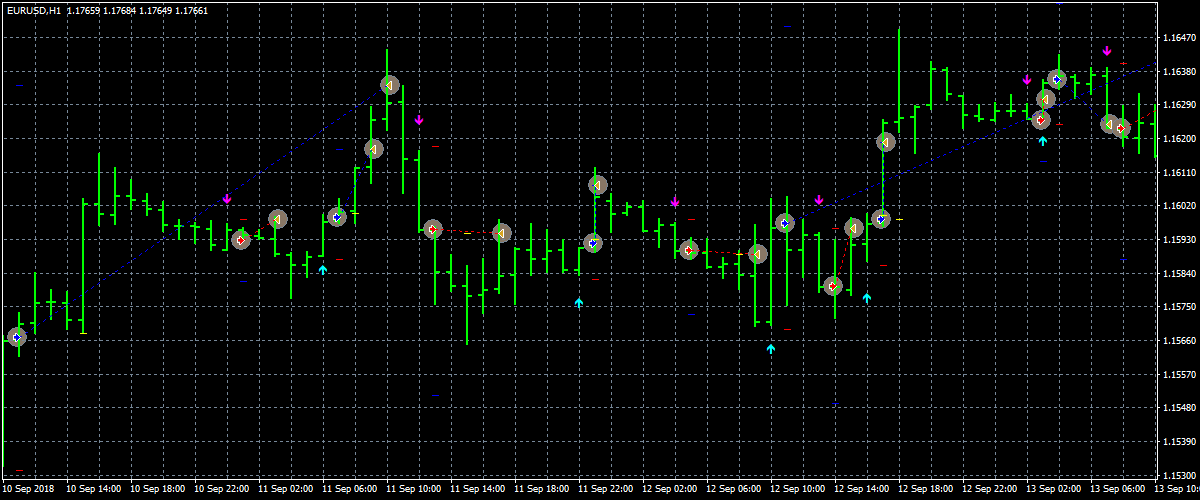The image size is (1200, 500).
Task: Select the 12 Sep 22:00 time label
Action: (x=989, y=490)
